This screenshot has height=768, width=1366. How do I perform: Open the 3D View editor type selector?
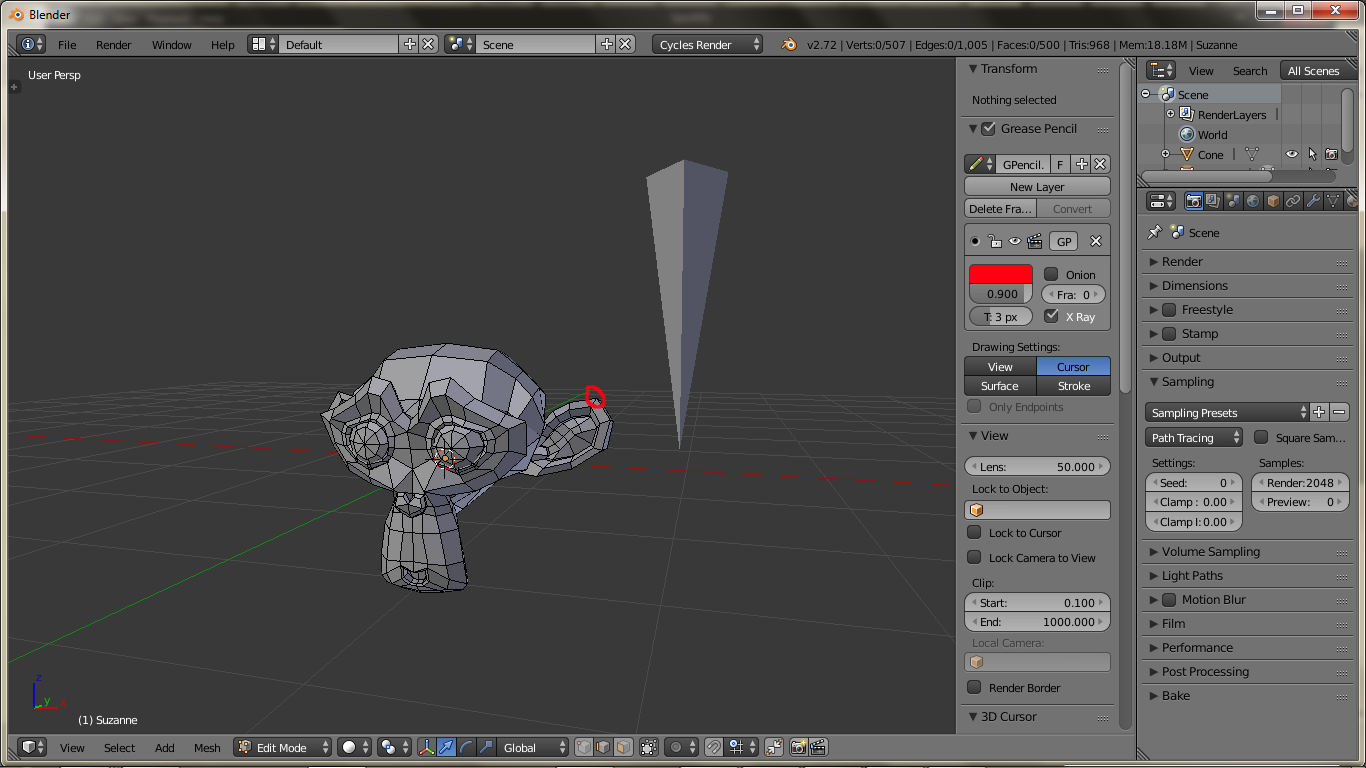tap(34, 747)
